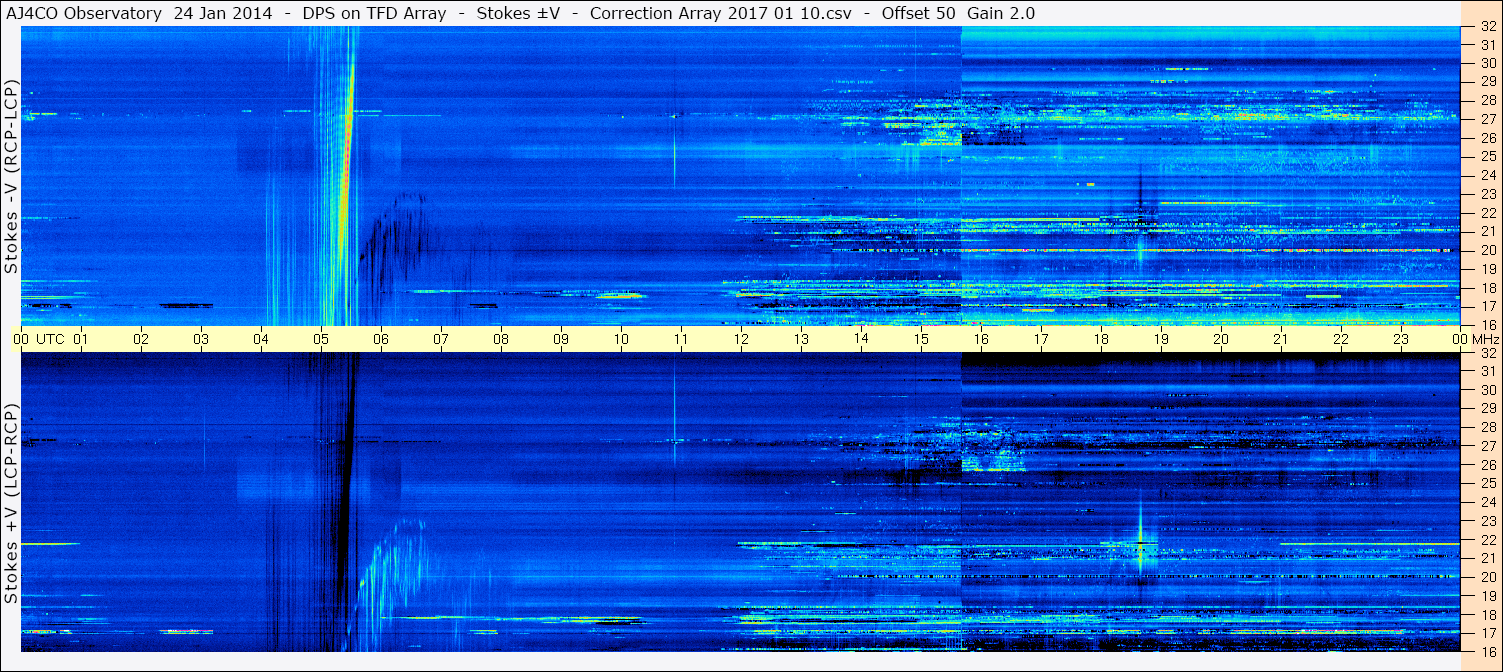Click 32 MHz tick on Stokes -V panel
The height and width of the screenshot is (672, 1503).
tap(1487, 27)
